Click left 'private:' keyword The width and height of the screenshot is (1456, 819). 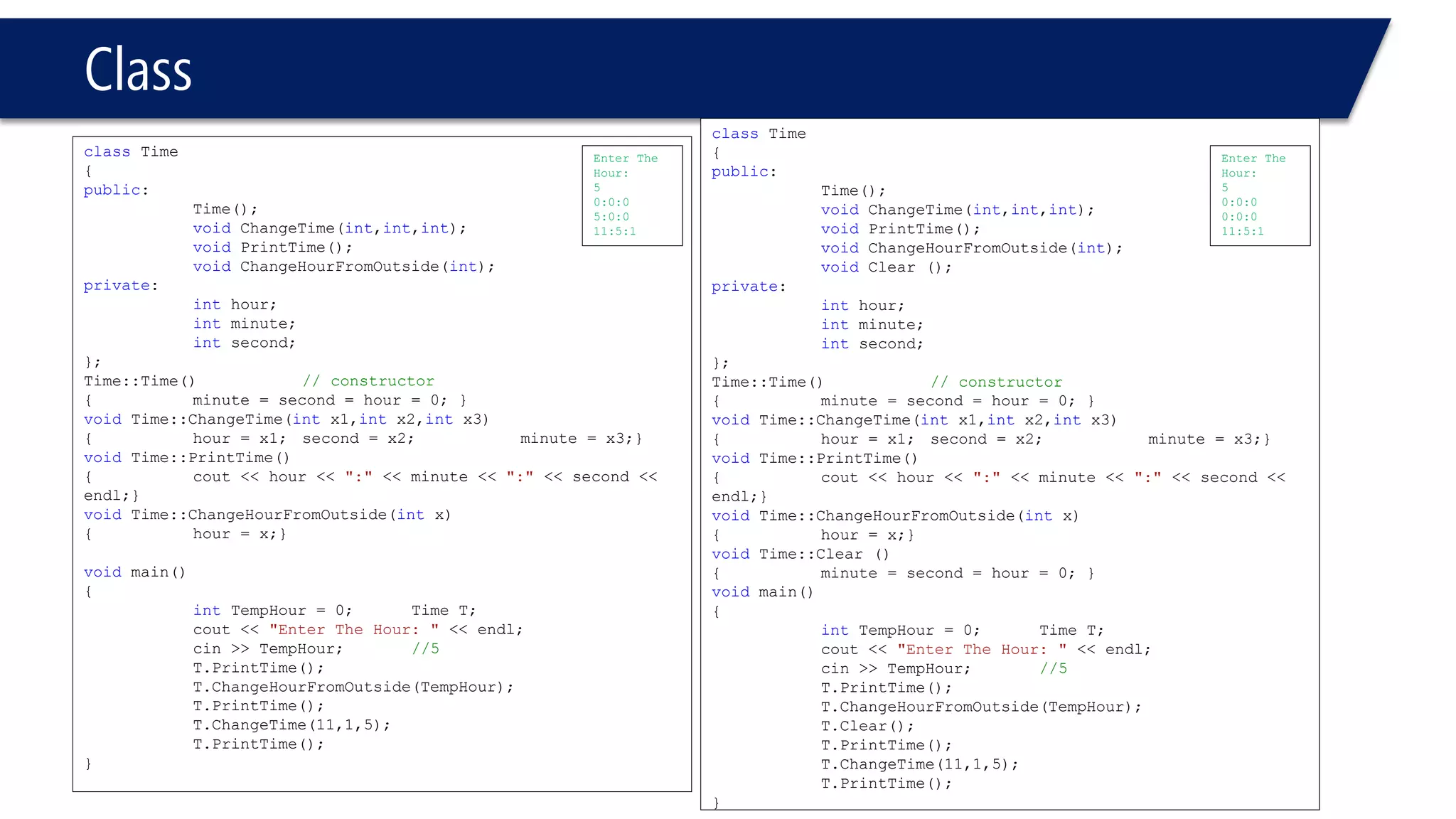tap(120, 285)
